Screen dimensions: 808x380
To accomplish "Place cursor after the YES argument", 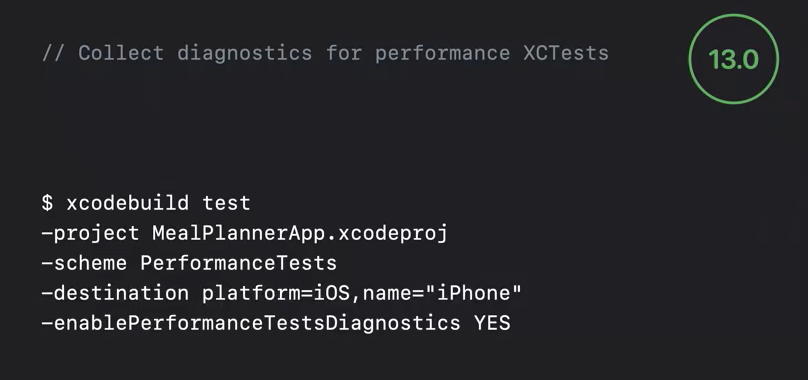I will pos(512,323).
